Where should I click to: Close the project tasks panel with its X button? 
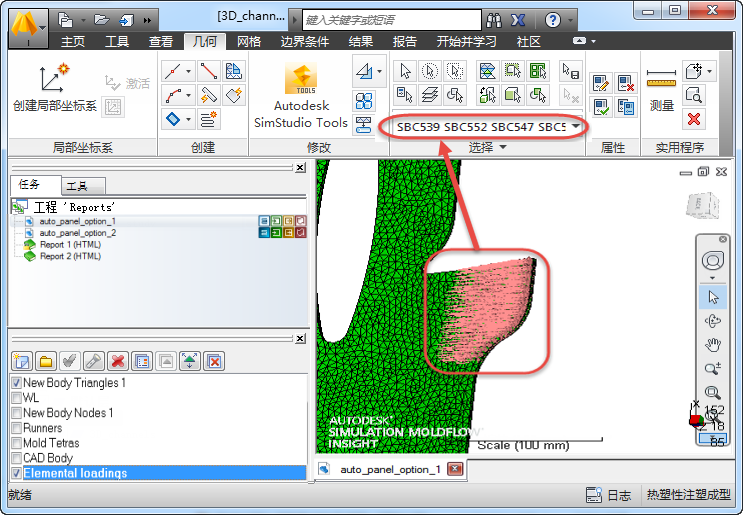300,167
